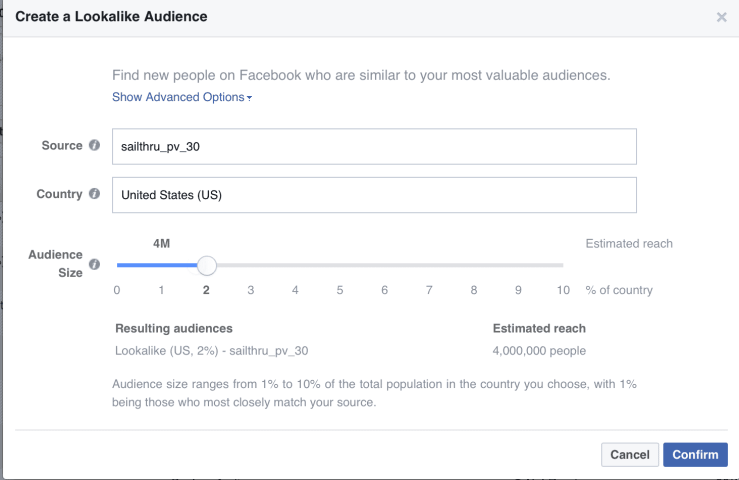
Task: Click the 4,000,000 people estimated reach
Action: tap(539, 351)
